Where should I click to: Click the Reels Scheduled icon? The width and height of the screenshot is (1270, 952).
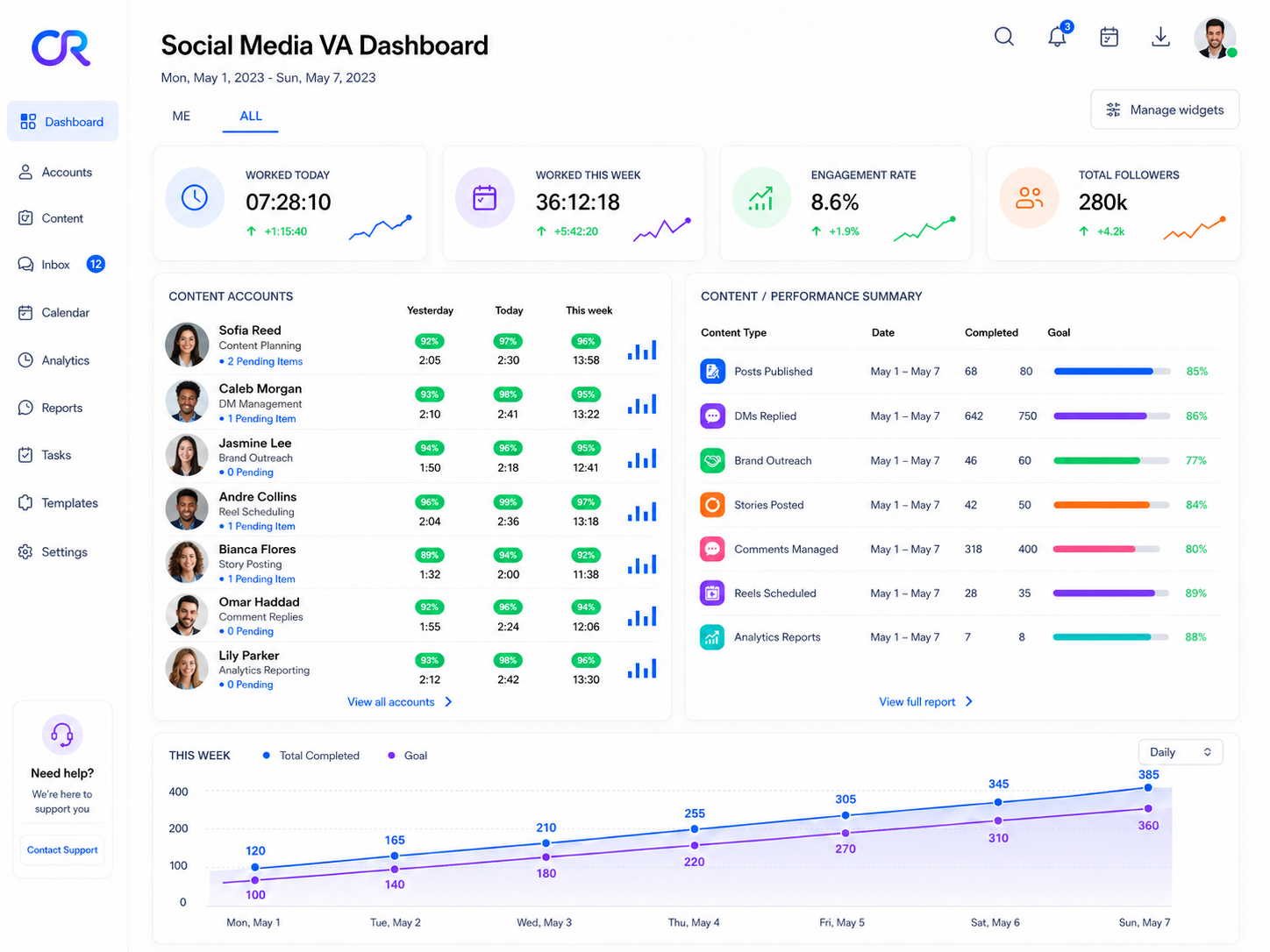712,593
